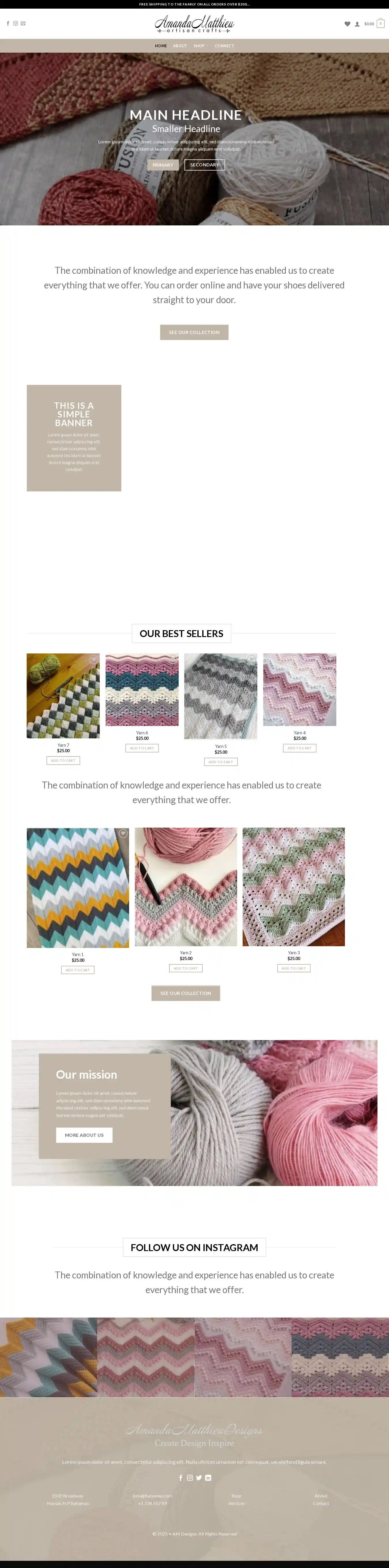Click the Instagram icon in top header
This screenshot has height=1568, width=389.
coord(16,24)
